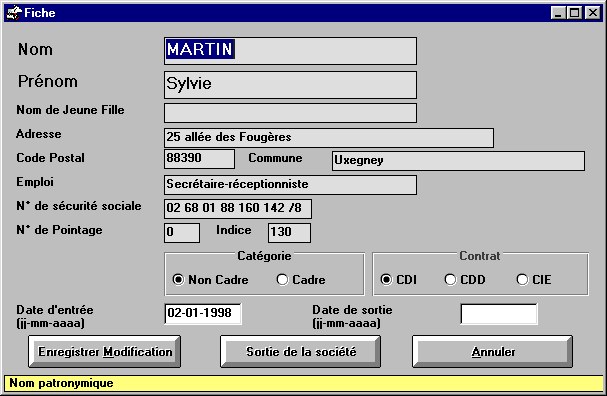This screenshot has width=607, height=396.
Task: Click the empty Date de sortie field
Action: pyautogui.click(x=499, y=314)
